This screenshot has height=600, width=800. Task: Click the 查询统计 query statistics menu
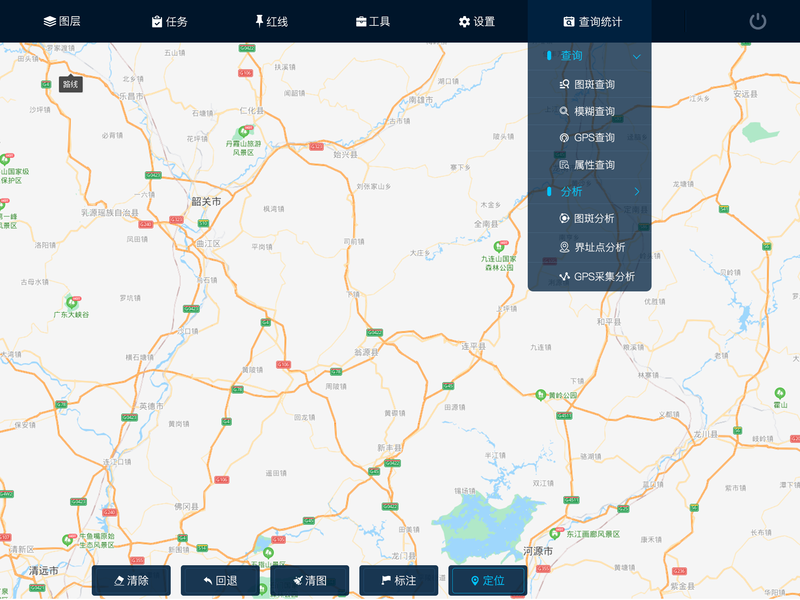[x=592, y=21]
